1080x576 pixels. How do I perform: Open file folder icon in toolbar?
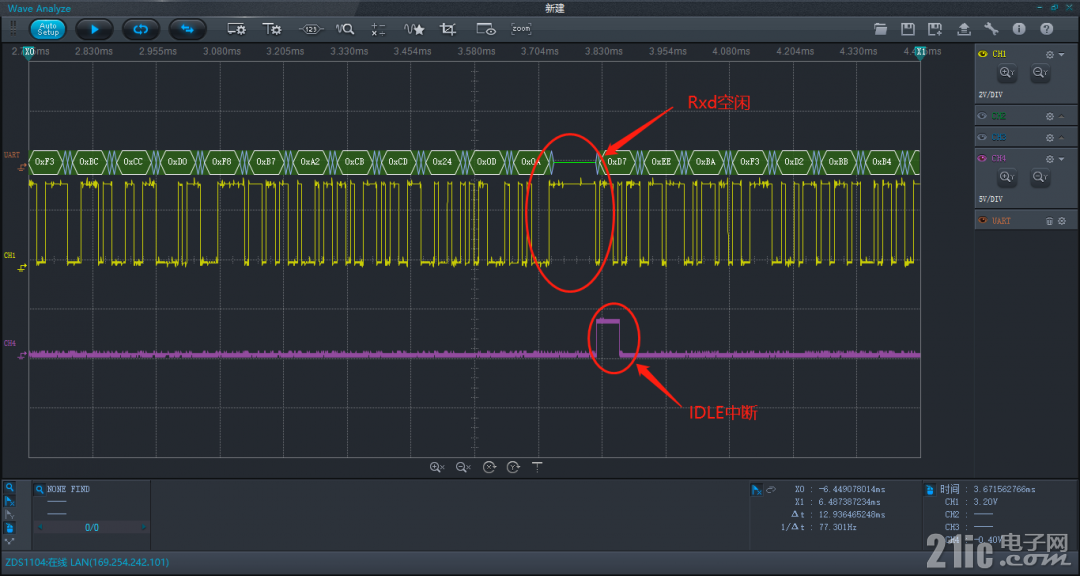(x=880, y=29)
